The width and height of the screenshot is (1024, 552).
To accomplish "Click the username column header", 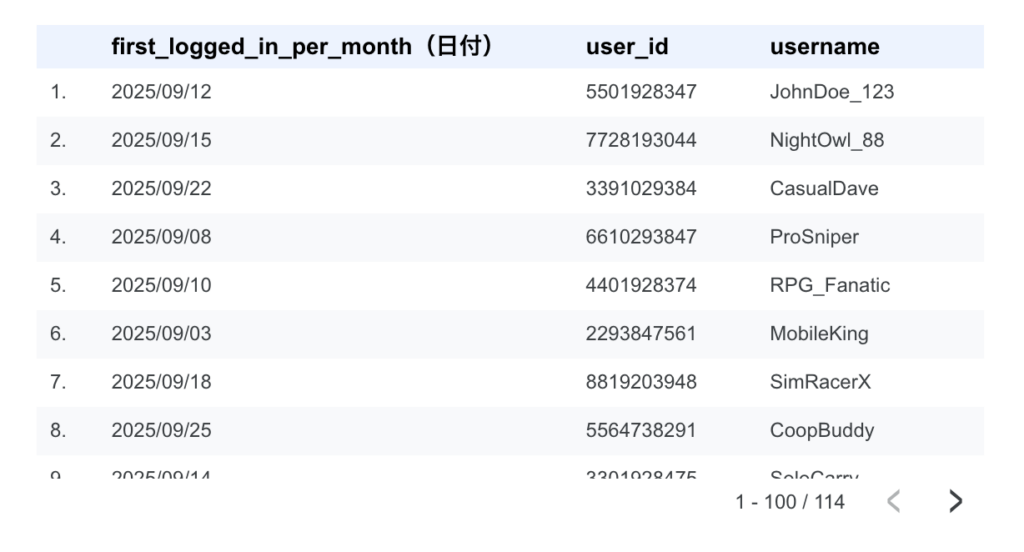I will pos(824,47).
